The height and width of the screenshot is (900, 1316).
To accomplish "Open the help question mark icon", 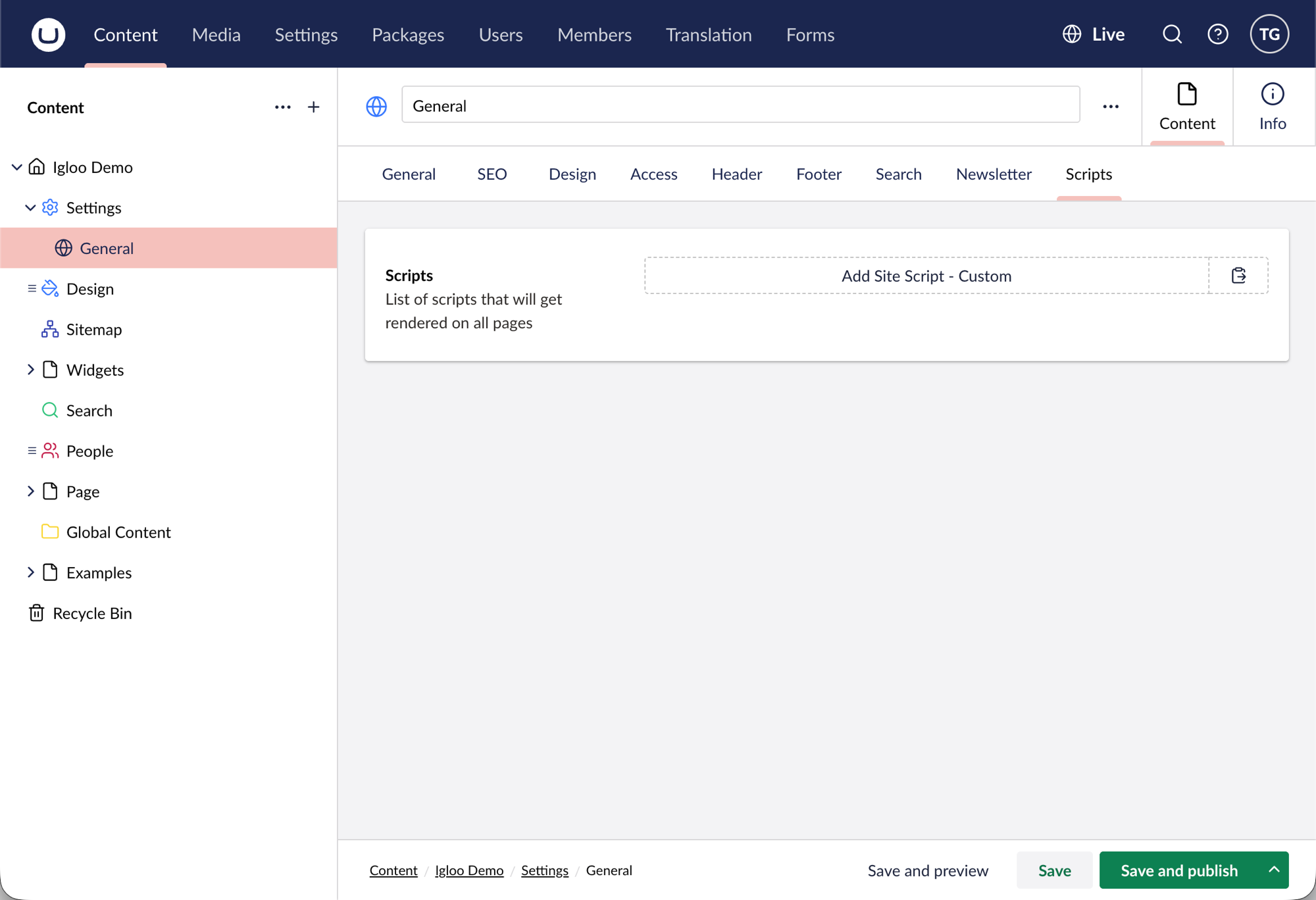I will [1218, 34].
